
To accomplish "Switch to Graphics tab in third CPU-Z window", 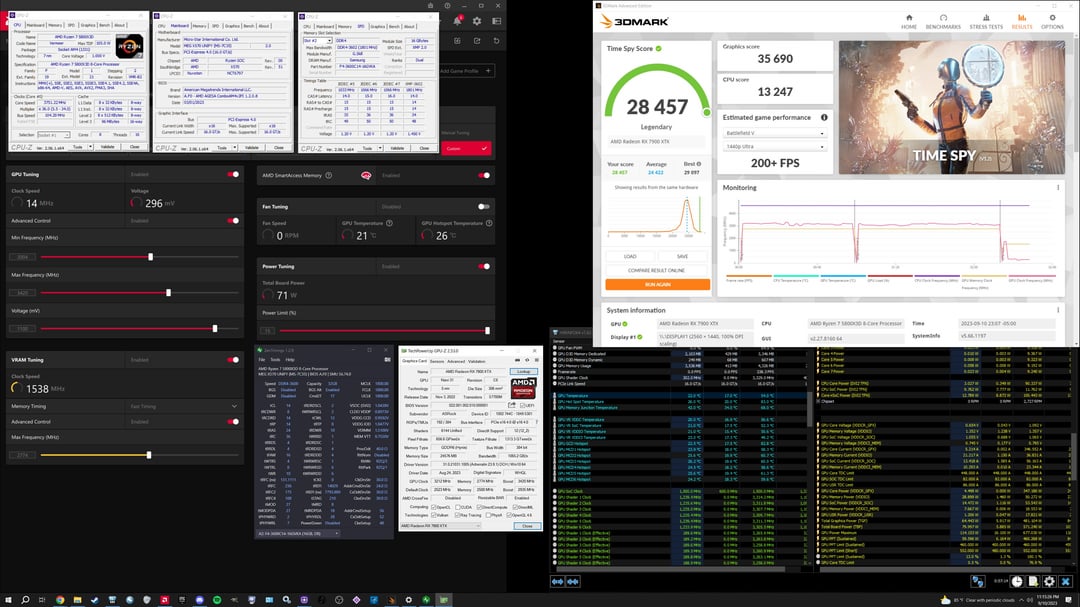I will [377, 27].
